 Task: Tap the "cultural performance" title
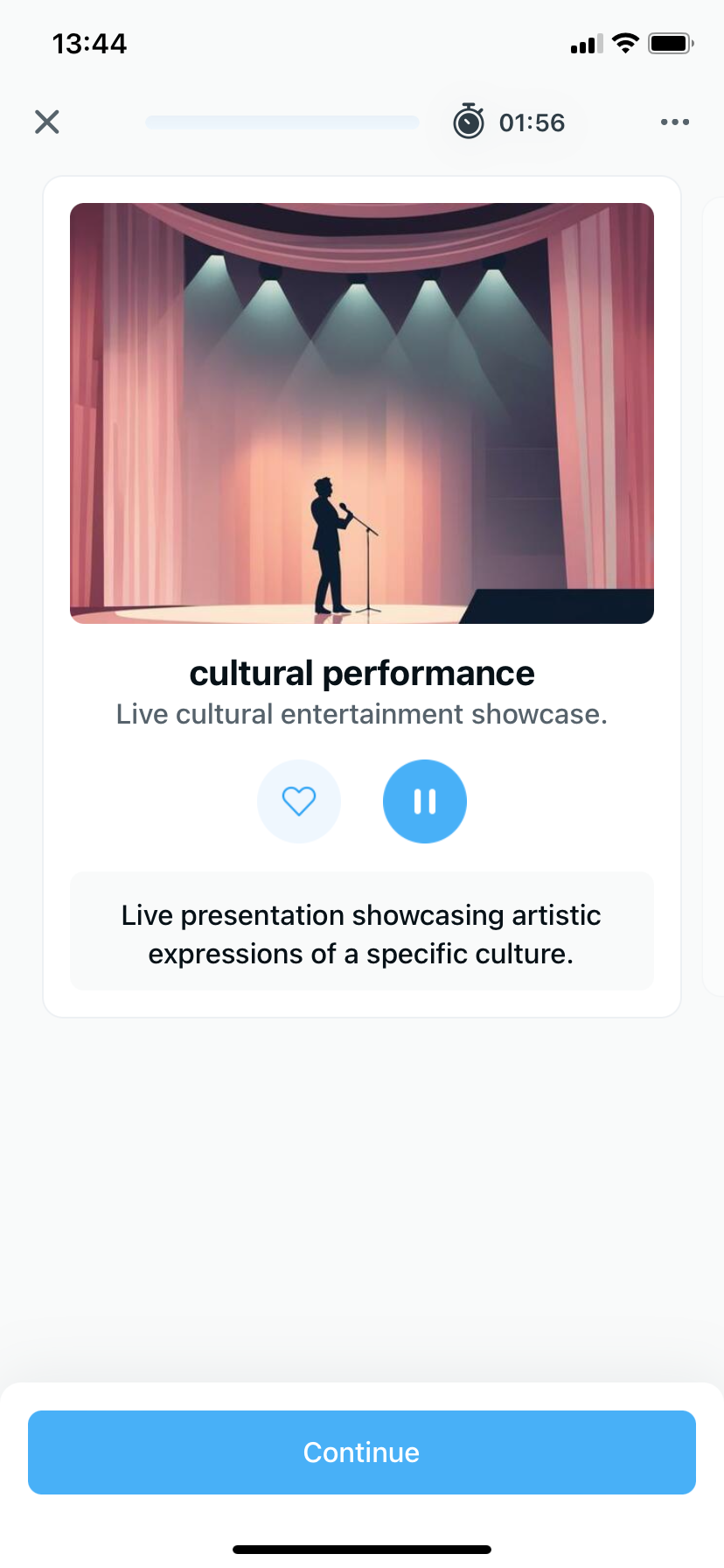[362, 674]
